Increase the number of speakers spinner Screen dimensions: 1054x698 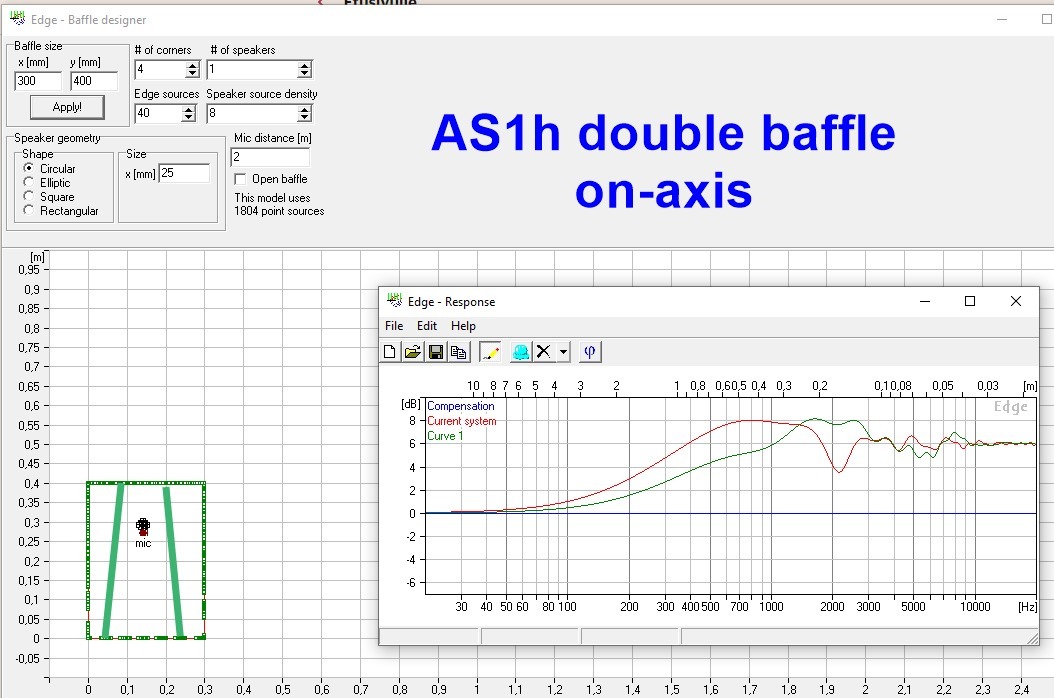[x=305, y=65]
